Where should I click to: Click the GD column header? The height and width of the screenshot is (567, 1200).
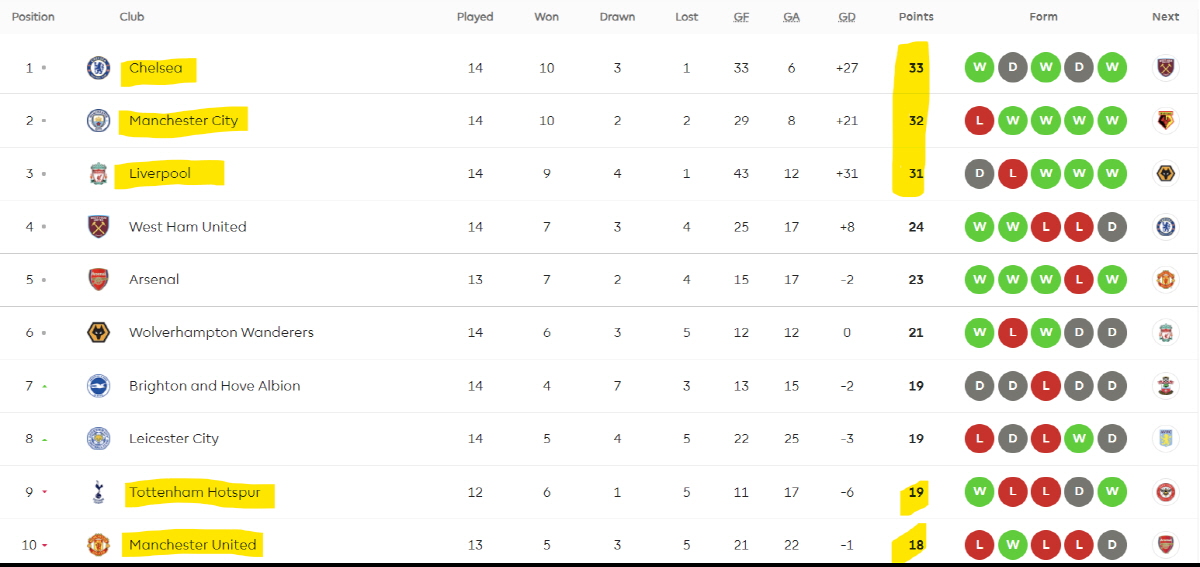[846, 17]
